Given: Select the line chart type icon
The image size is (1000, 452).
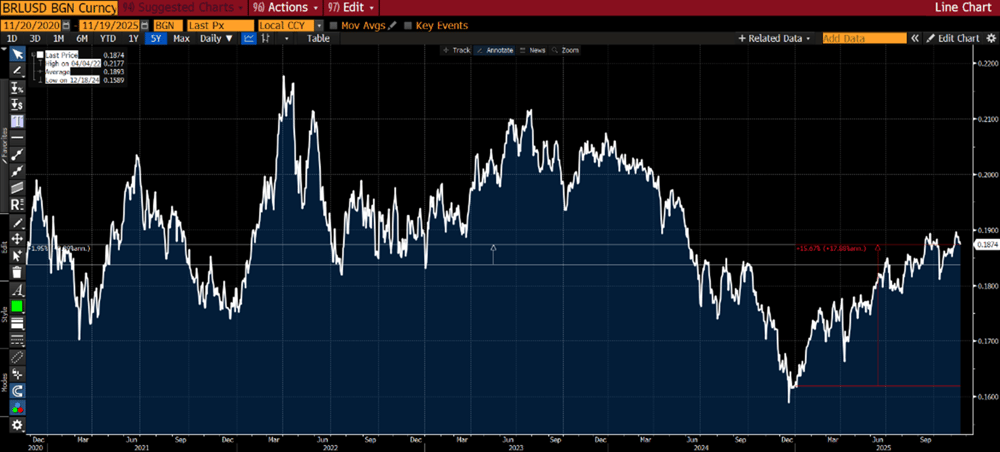Looking at the screenshot, I should pyautogui.click(x=246, y=38).
